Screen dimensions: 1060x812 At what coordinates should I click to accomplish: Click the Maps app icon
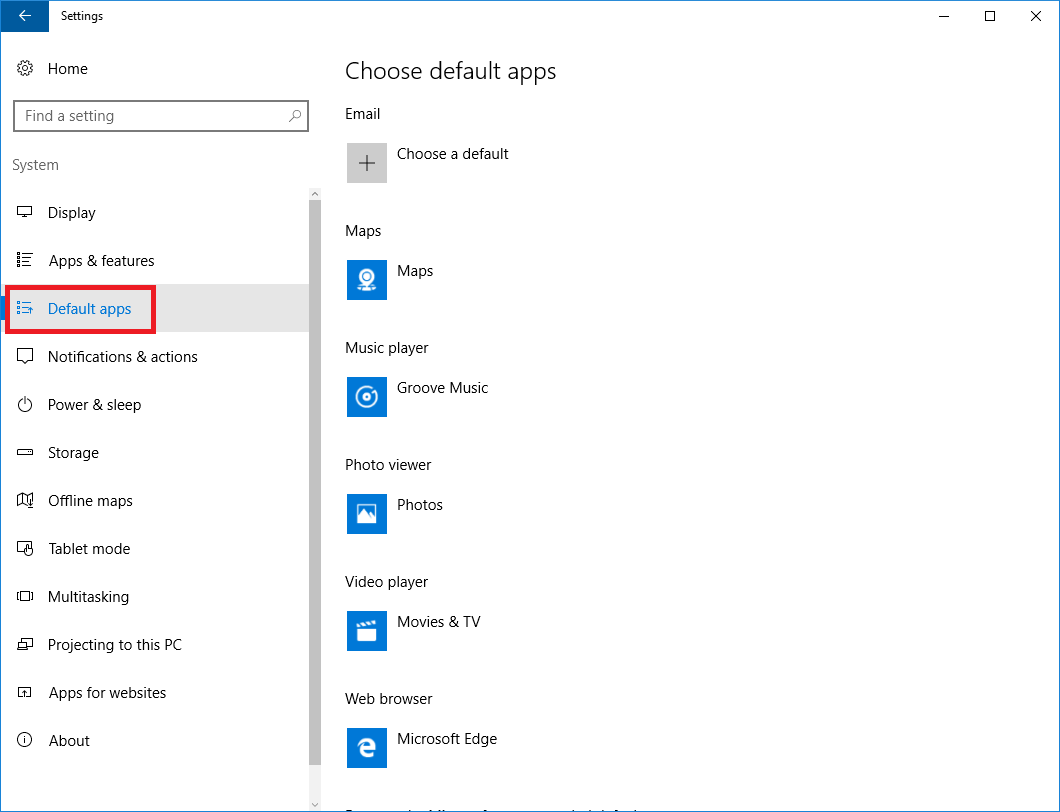(x=367, y=280)
